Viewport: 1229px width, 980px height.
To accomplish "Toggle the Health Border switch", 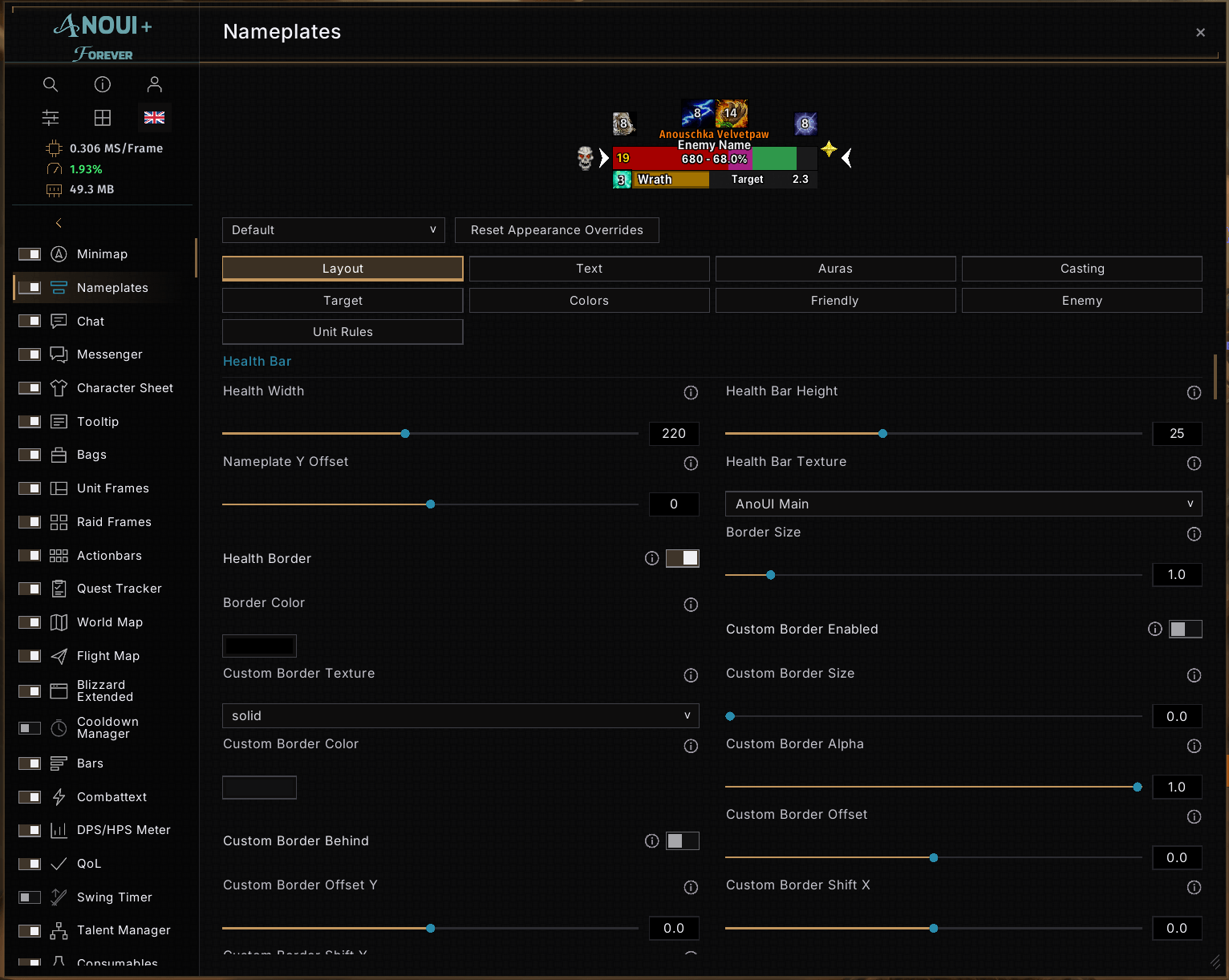I will click(x=683, y=558).
